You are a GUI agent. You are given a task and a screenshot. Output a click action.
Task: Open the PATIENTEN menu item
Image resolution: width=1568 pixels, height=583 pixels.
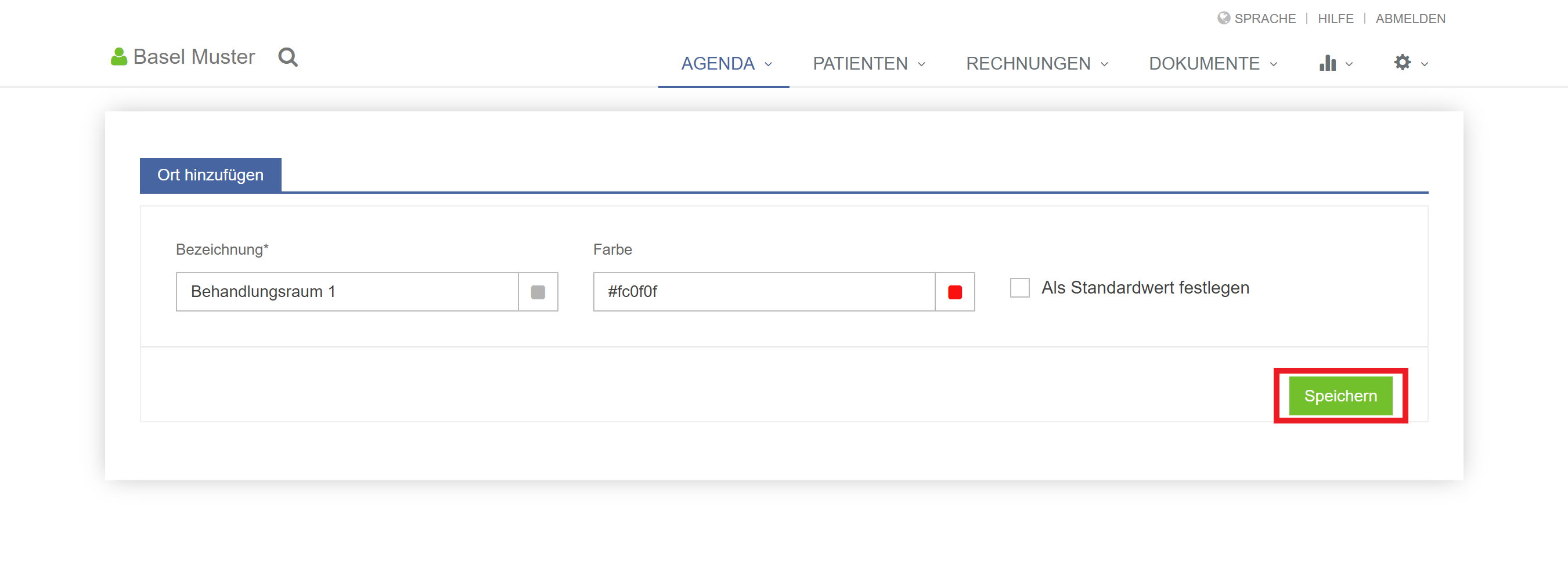(860, 63)
